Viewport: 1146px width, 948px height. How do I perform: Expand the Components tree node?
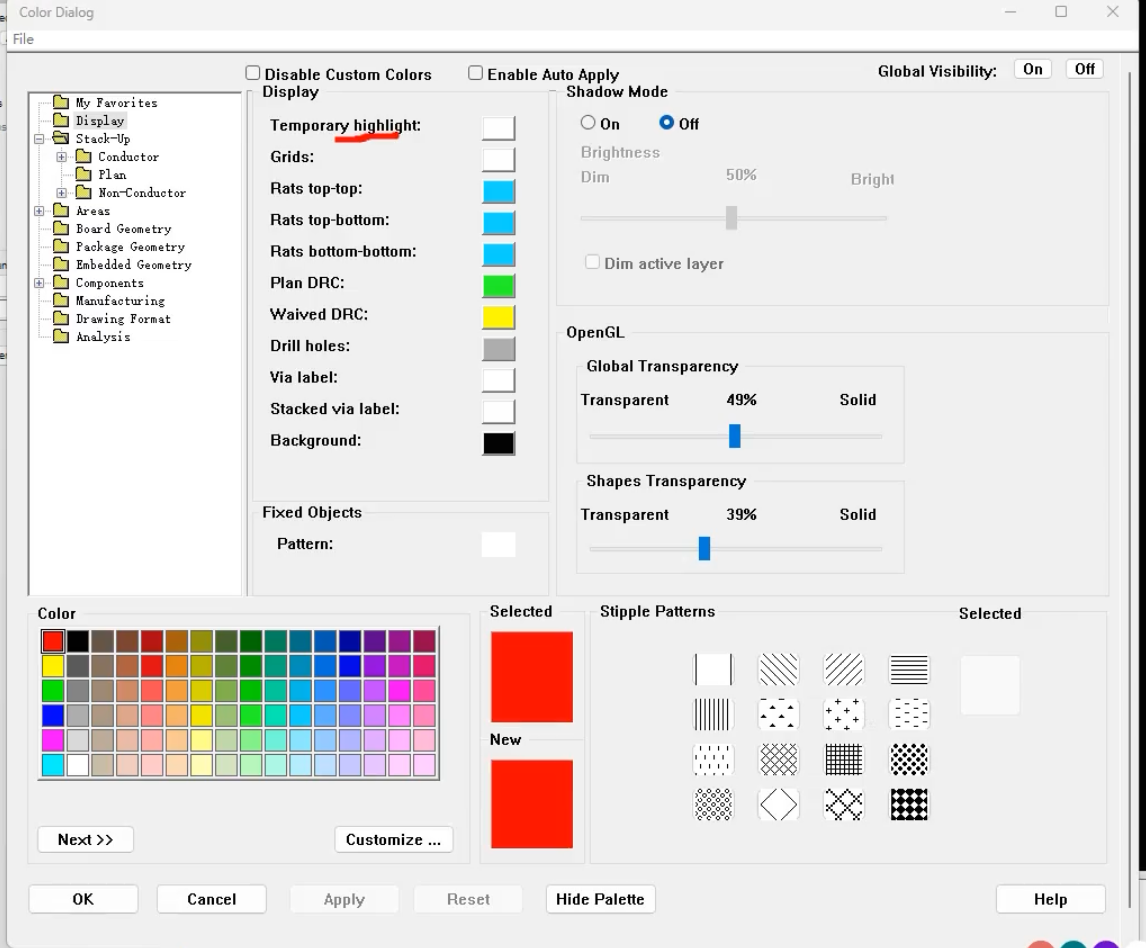(39, 283)
